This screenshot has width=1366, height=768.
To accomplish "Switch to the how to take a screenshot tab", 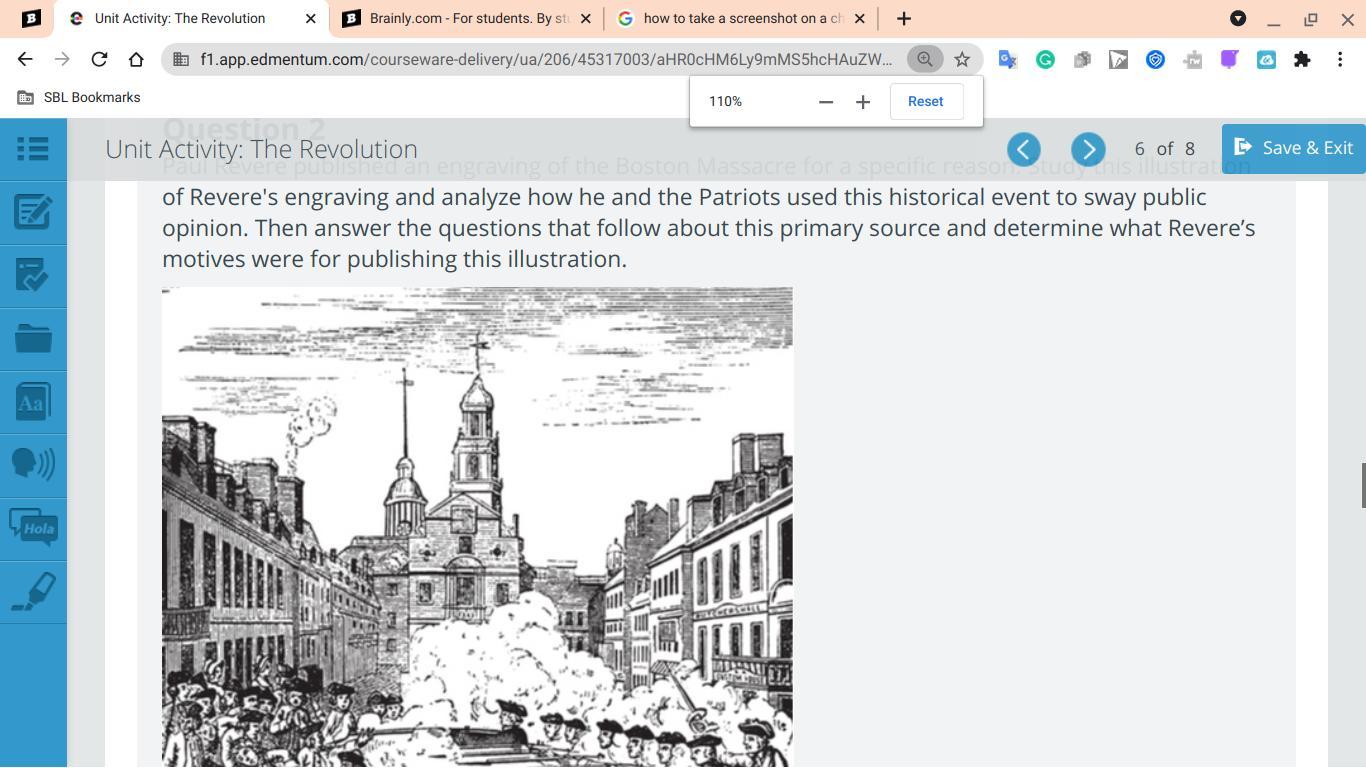I will pos(741,19).
